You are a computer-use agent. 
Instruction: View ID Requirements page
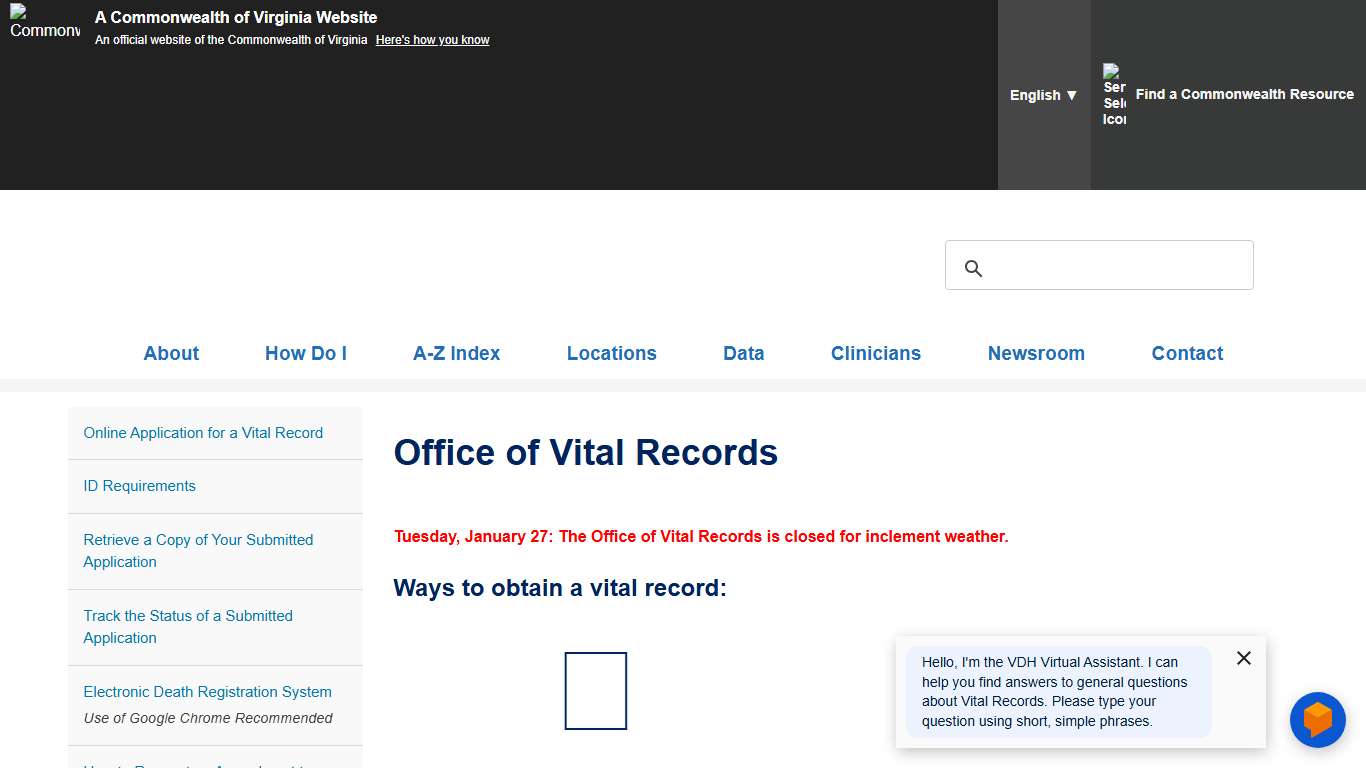click(x=139, y=486)
